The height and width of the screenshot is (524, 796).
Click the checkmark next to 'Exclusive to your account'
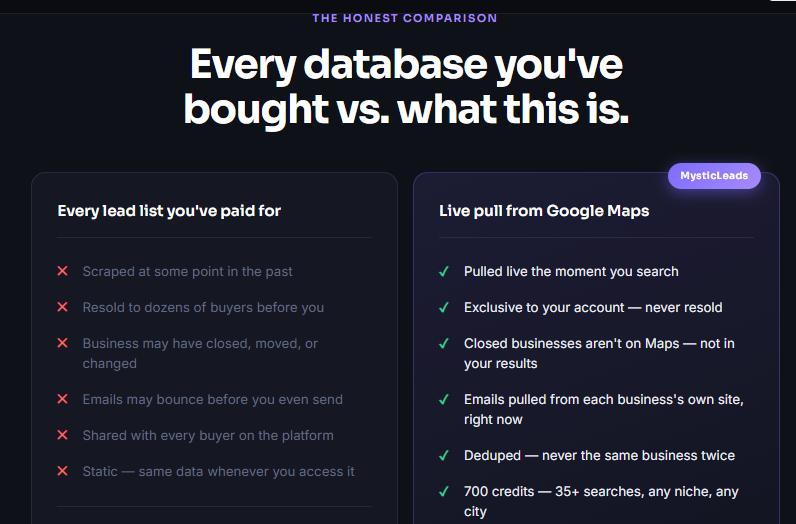[444, 308]
